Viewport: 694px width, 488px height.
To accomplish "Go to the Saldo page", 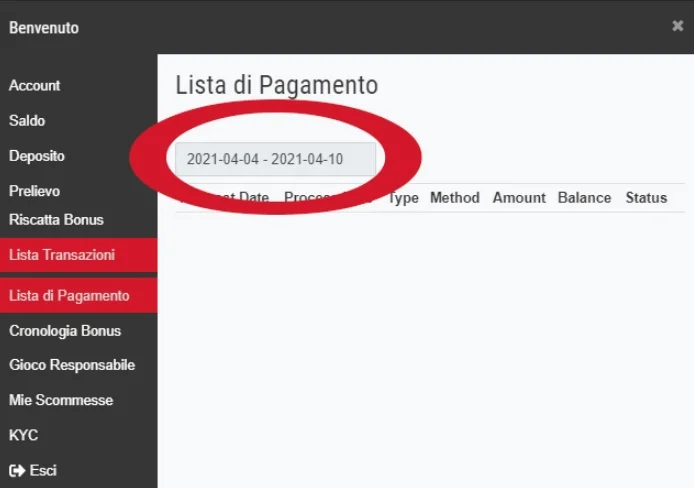I will tap(27, 121).
